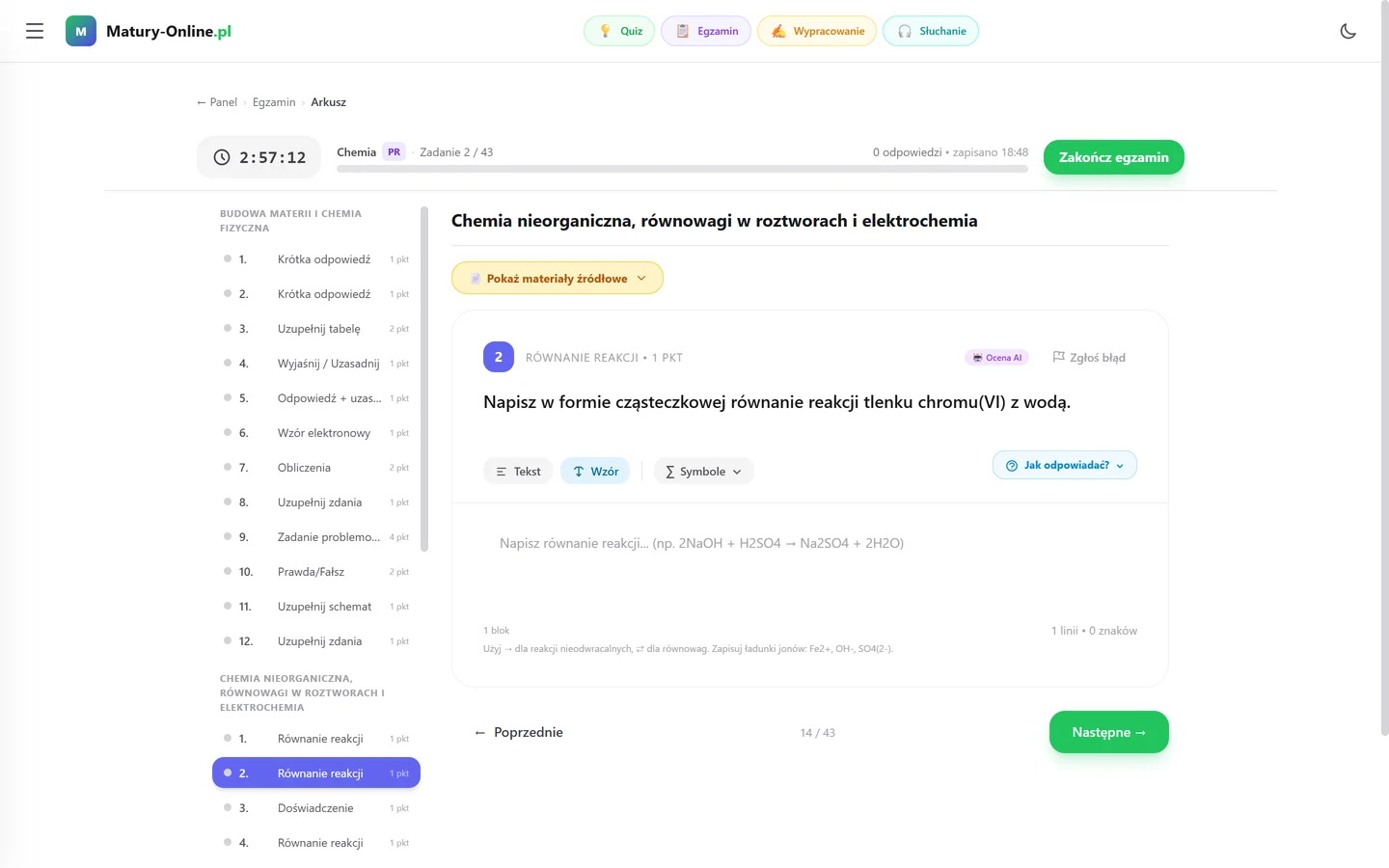Viewport: 1389px width, 868px height.
Task: Select task 3 Uzupełnij tabelę
Action: coord(316,329)
